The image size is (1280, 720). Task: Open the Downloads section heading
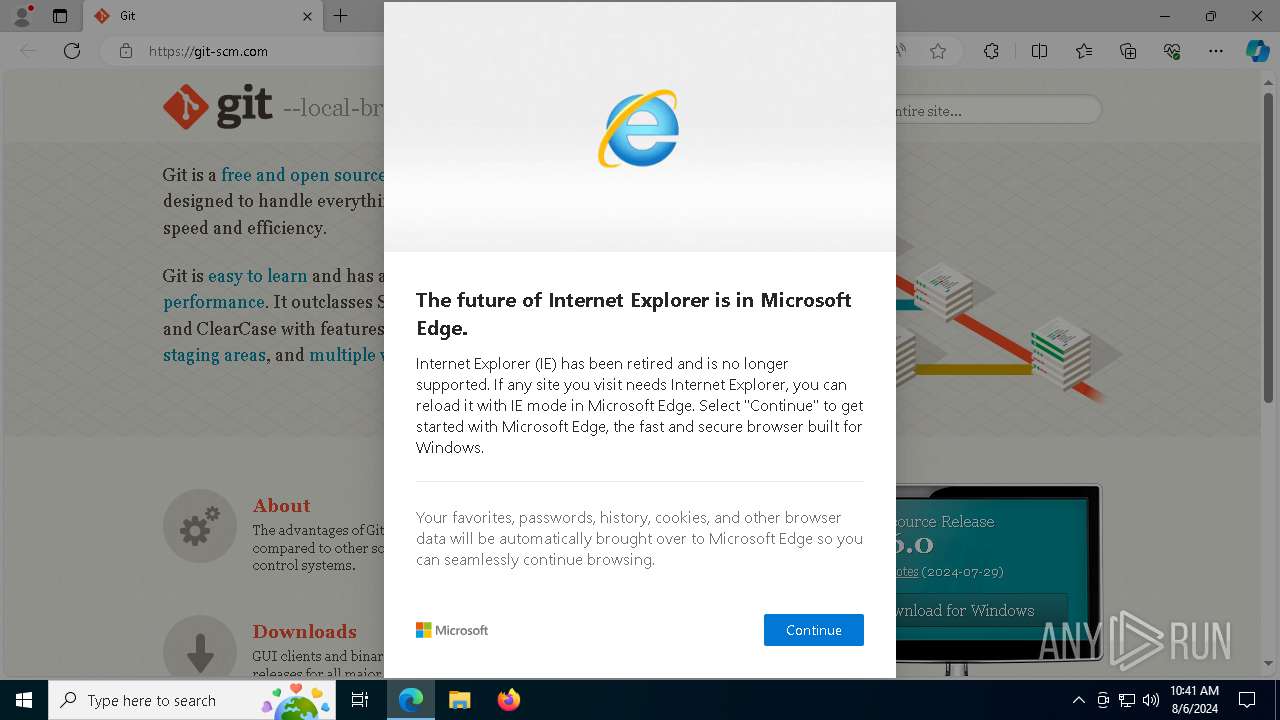304,632
